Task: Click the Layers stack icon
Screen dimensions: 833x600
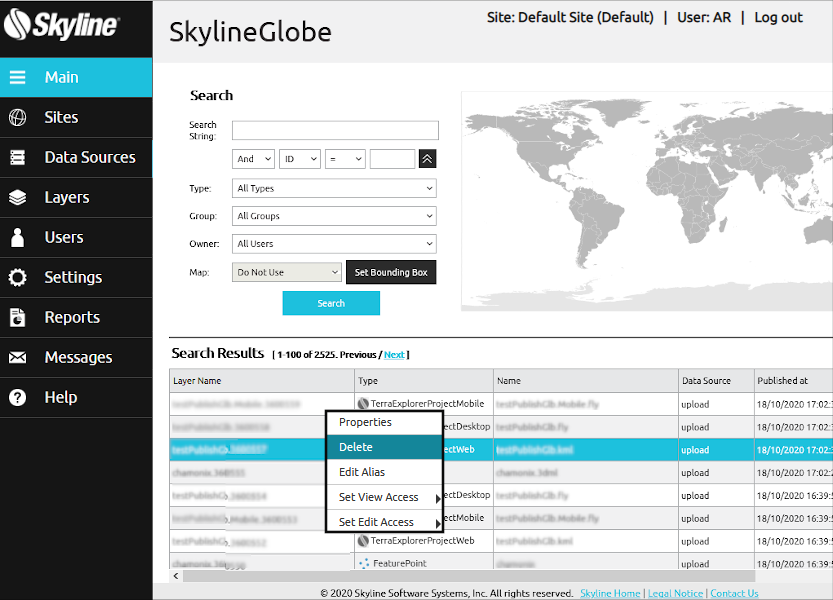Action: [x=18, y=197]
